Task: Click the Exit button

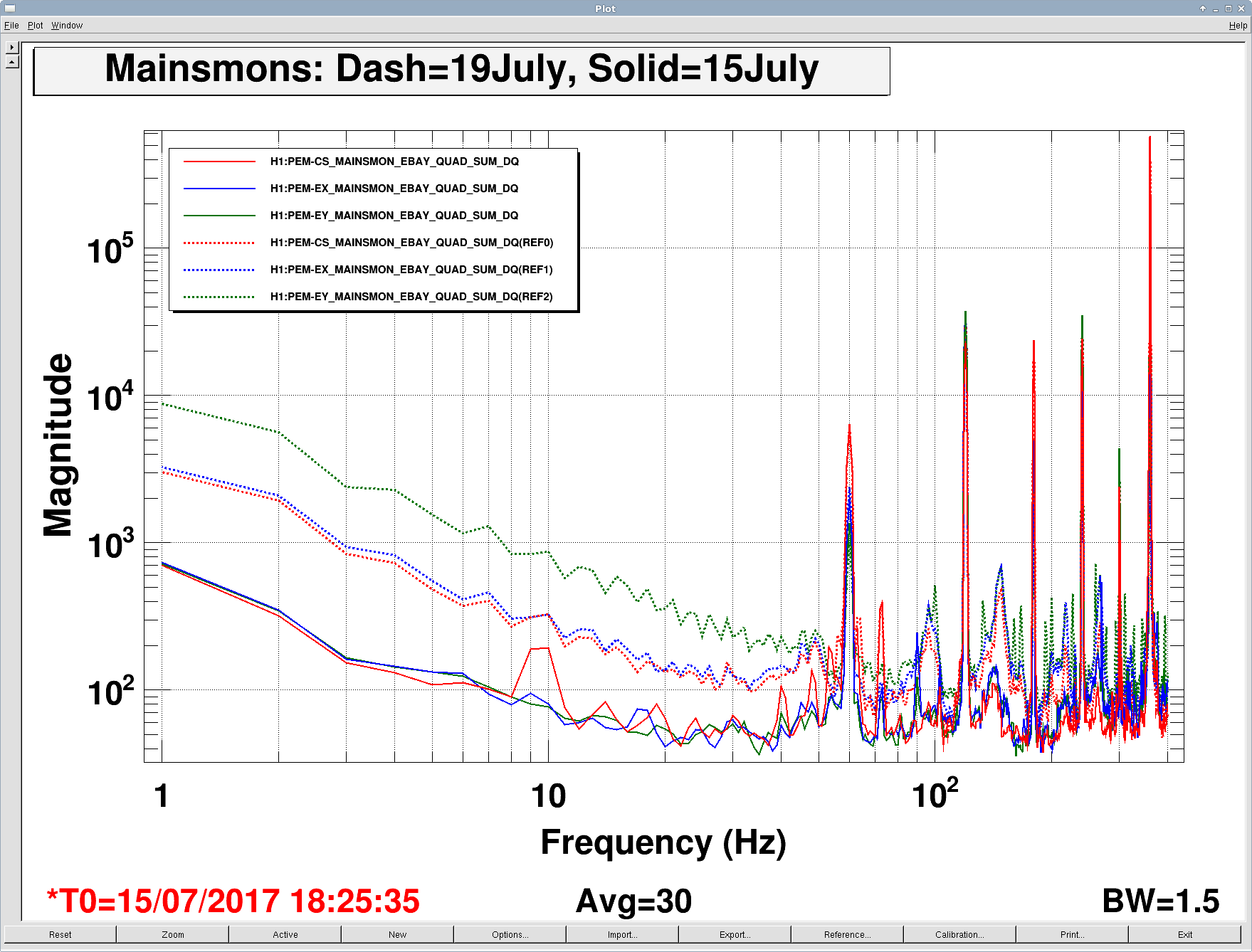Action: tap(1185, 935)
